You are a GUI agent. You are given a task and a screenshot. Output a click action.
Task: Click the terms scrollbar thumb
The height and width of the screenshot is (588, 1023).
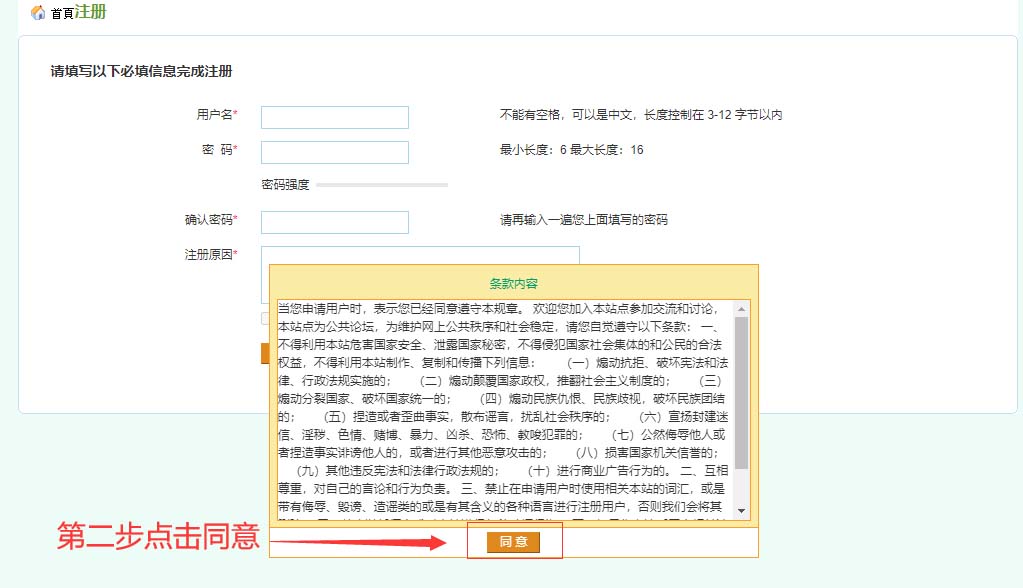point(741,392)
